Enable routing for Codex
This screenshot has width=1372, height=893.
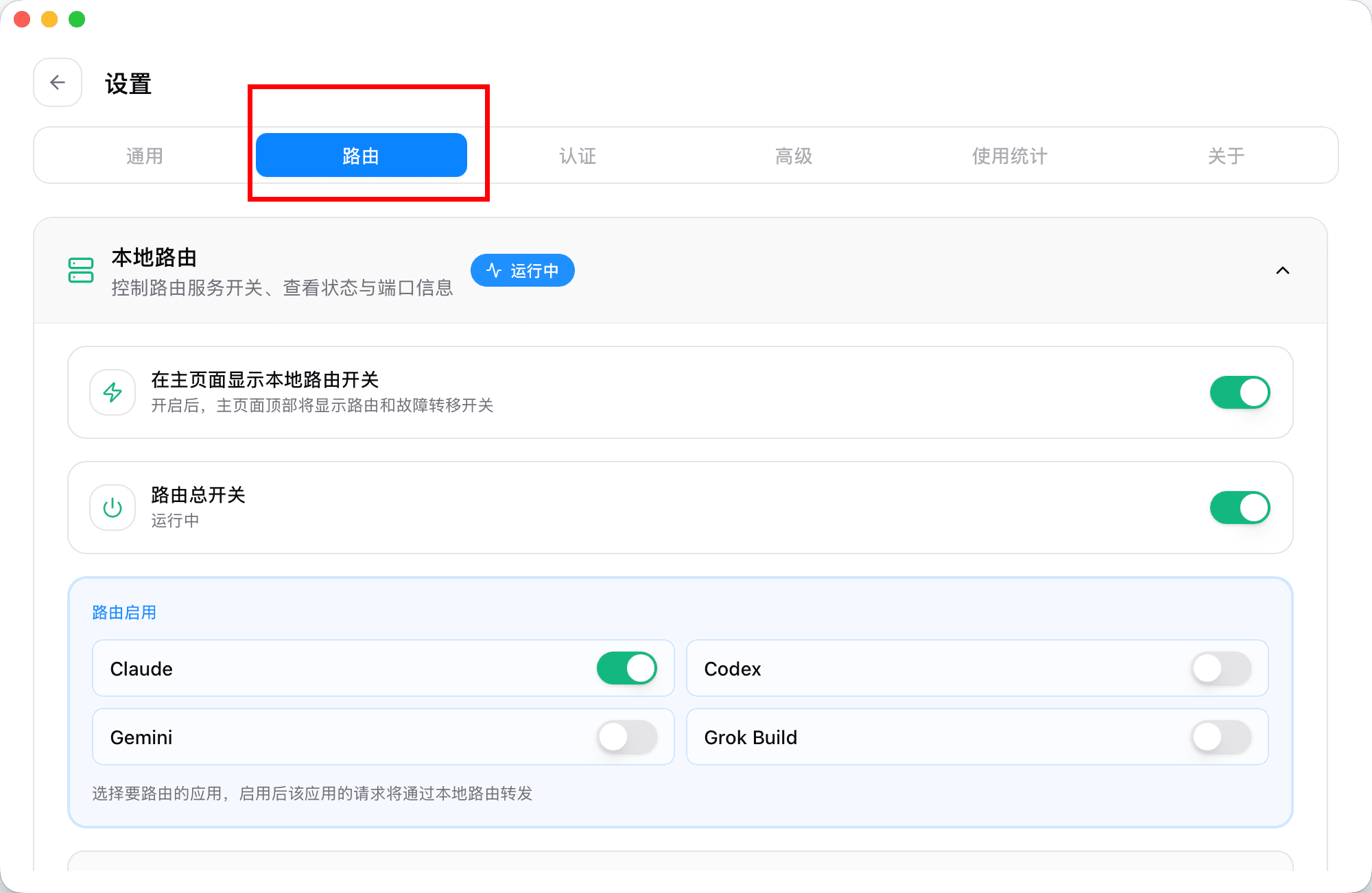1220,668
